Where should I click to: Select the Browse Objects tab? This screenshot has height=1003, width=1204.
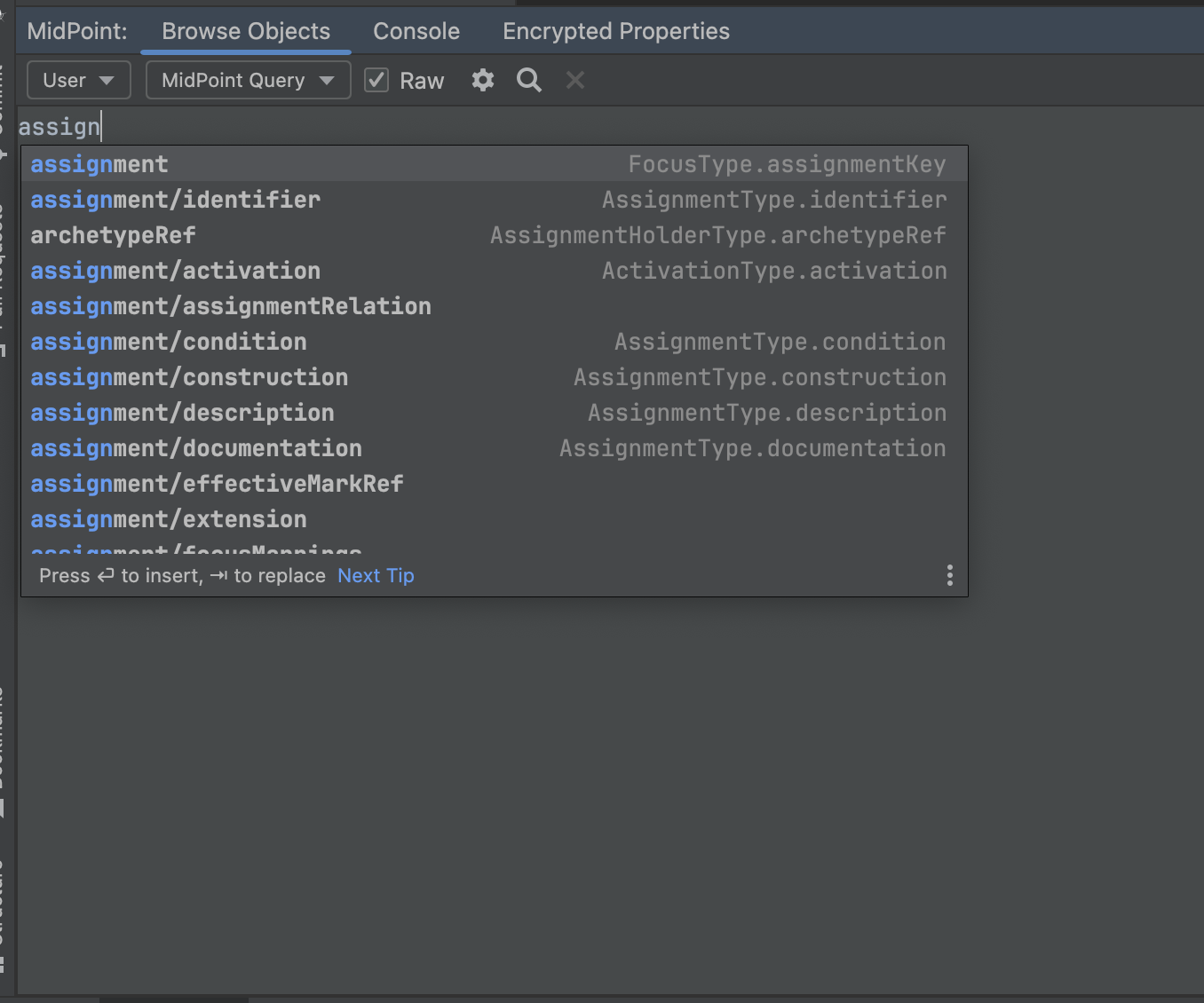click(x=245, y=30)
